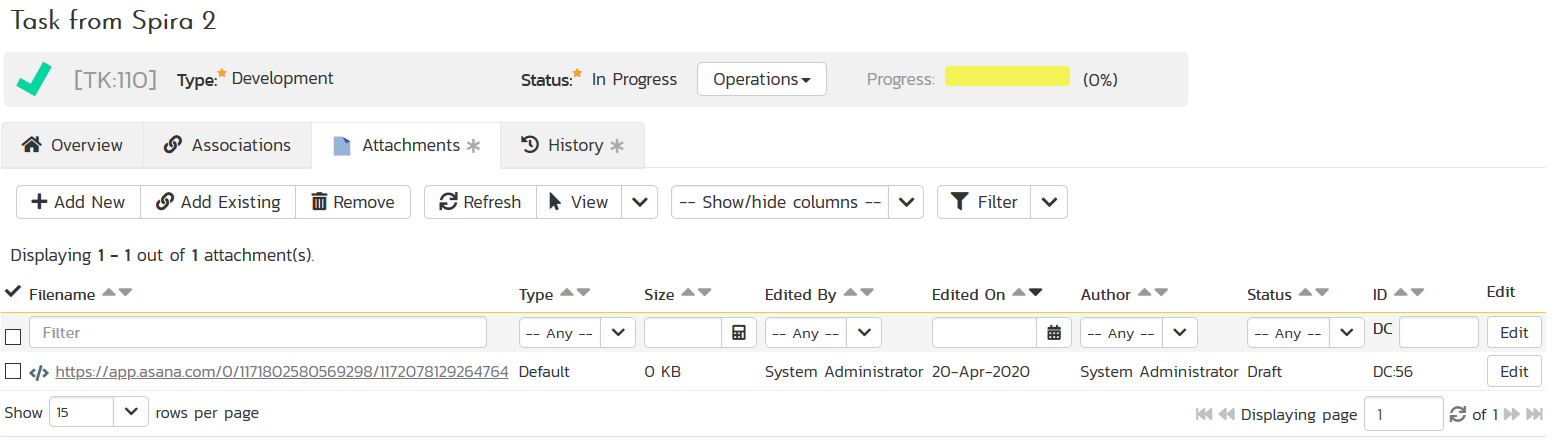Go to the first page arrow icon

coord(1204,414)
